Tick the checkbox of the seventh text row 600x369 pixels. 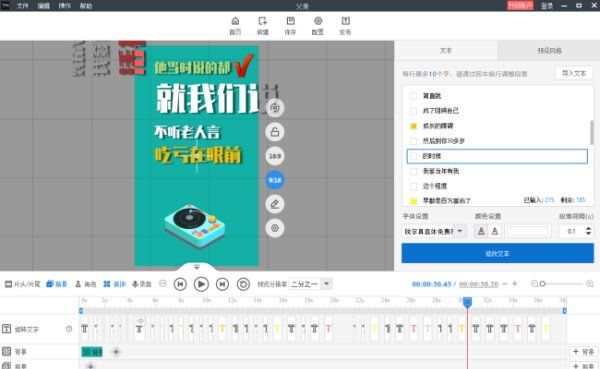coord(413,186)
